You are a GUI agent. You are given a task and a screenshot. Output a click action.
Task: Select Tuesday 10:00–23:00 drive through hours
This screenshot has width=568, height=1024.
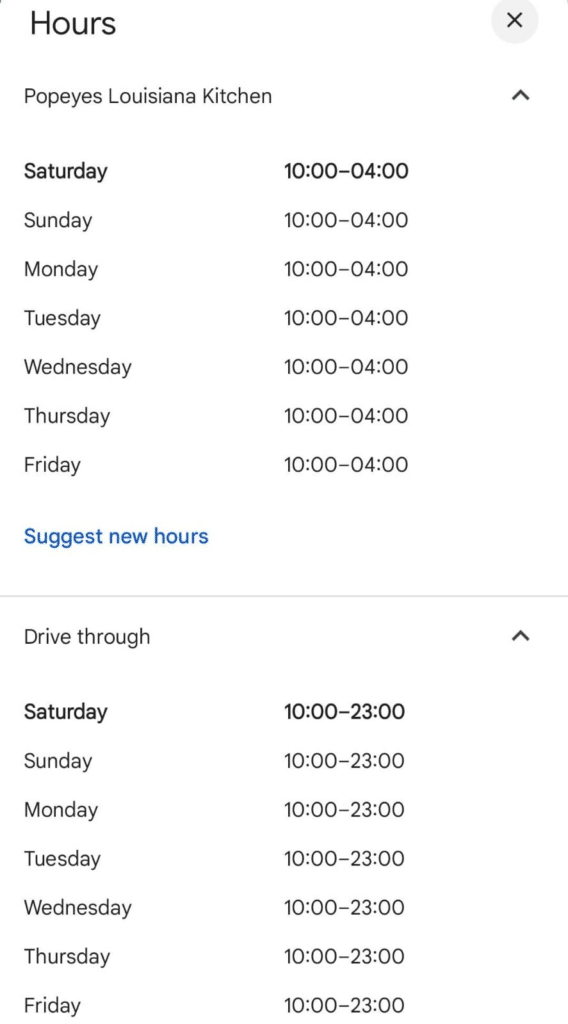tap(214, 859)
